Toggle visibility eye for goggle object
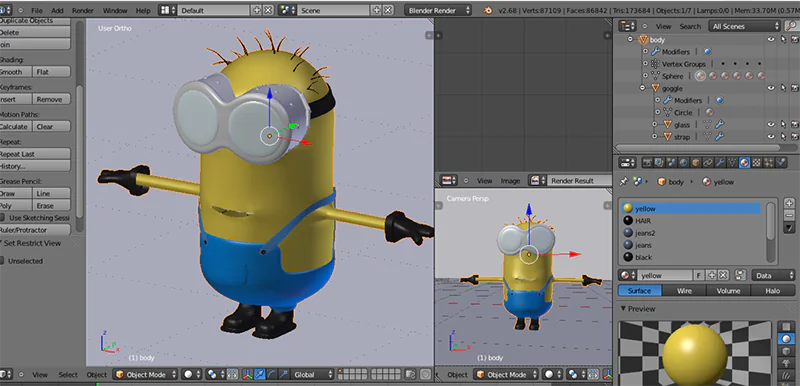800x386 pixels. [x=771, y=88]
